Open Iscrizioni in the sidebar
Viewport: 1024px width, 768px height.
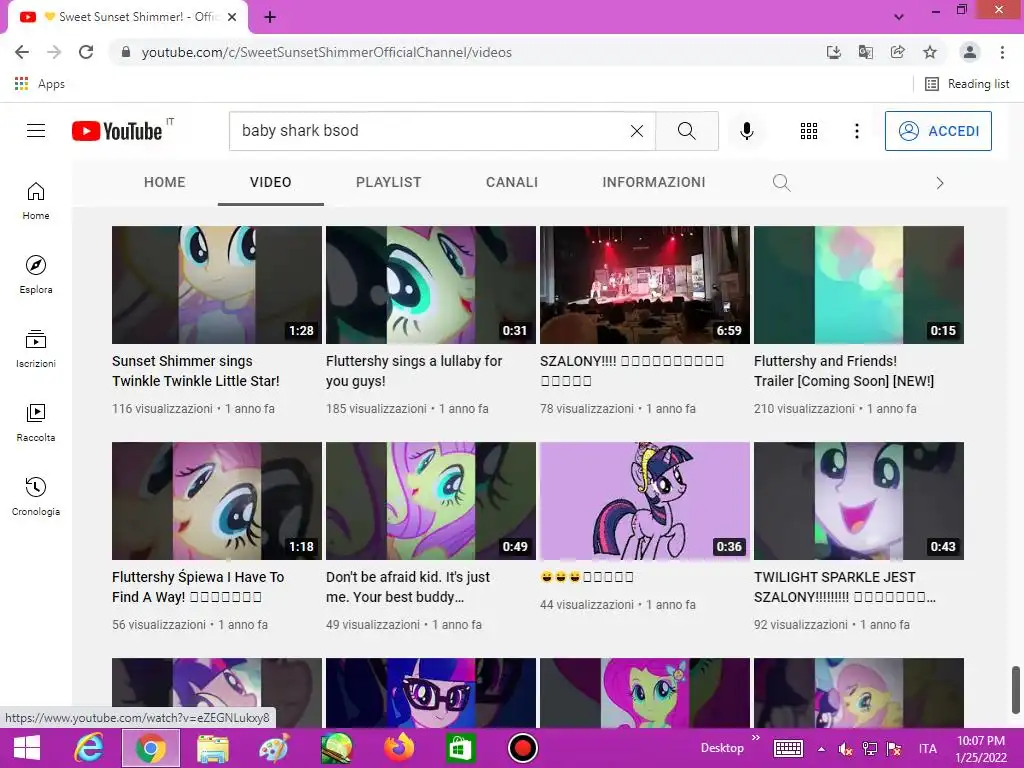[36, 349]
